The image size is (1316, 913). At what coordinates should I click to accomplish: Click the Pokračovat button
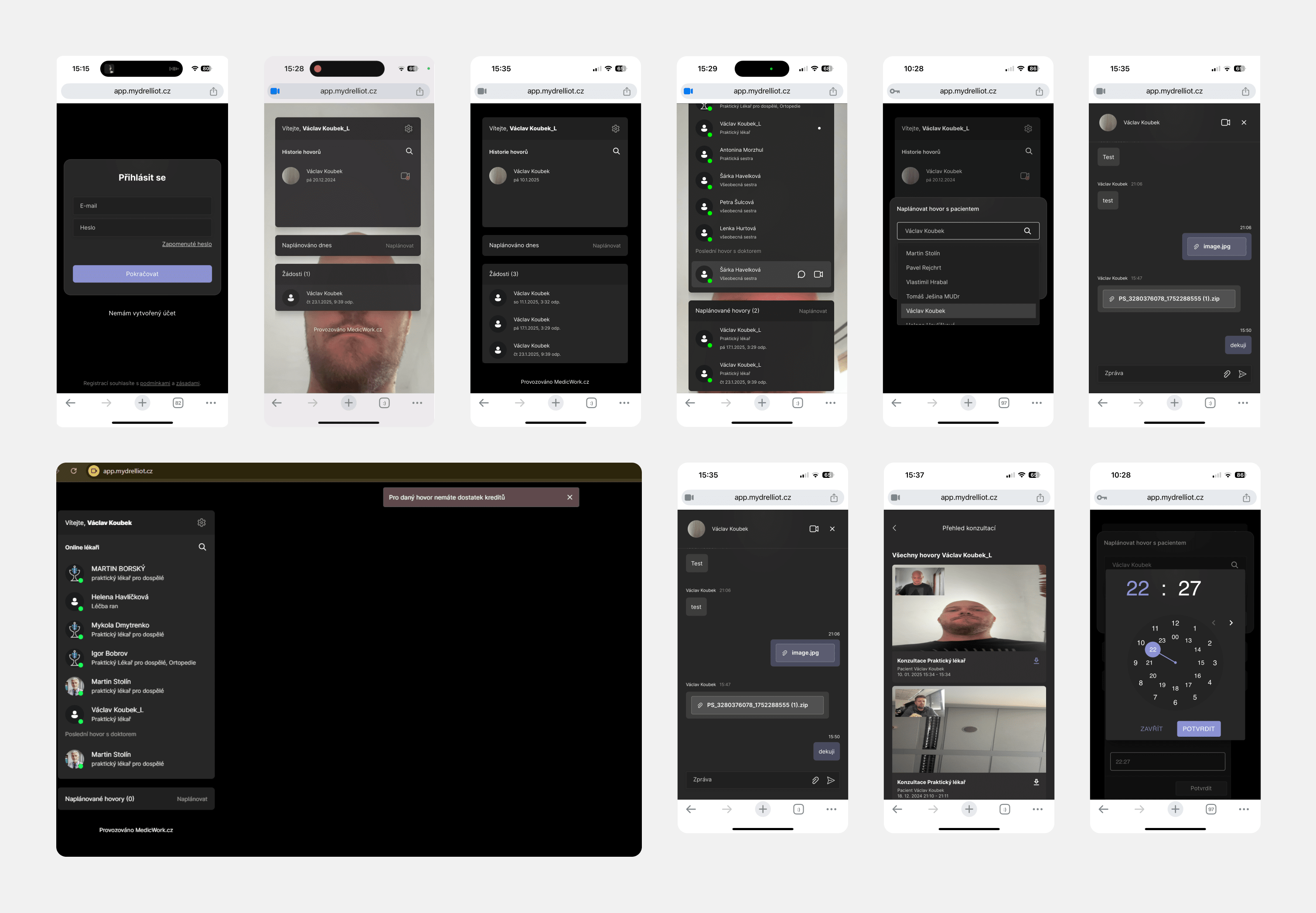tap(143, 274)
